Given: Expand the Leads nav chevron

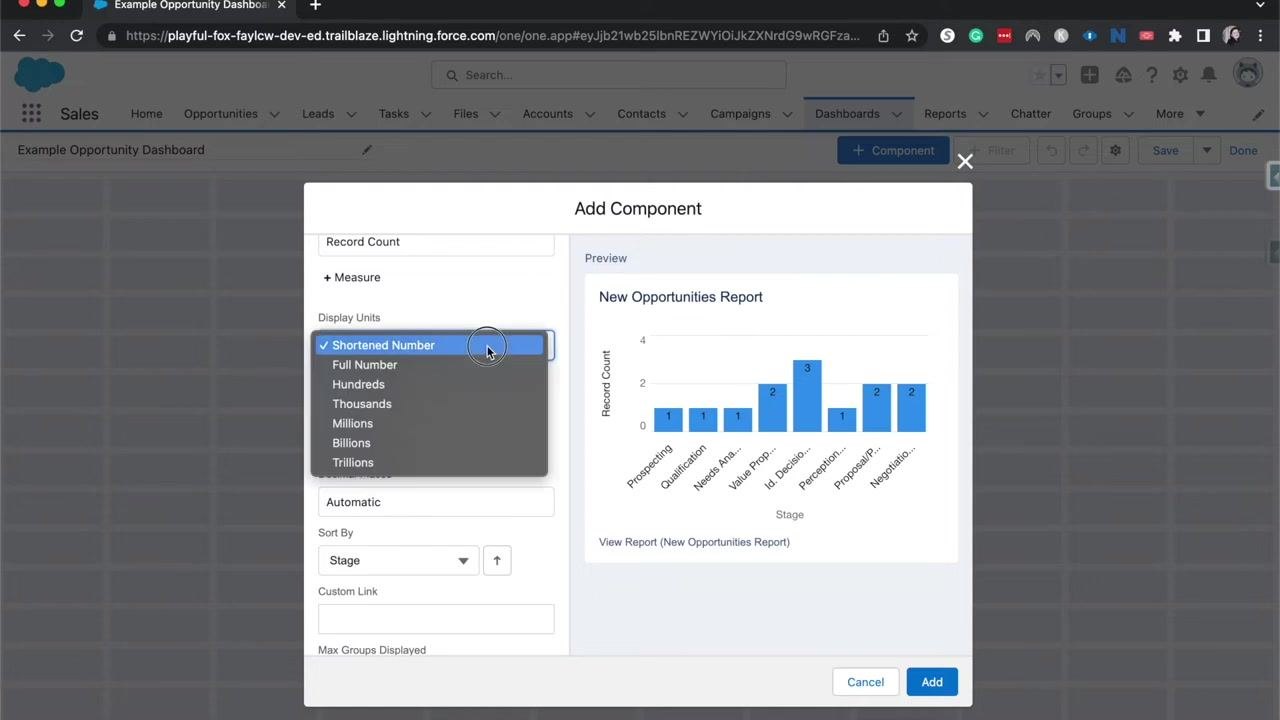Looking at the screenshot, I should 351,114.
